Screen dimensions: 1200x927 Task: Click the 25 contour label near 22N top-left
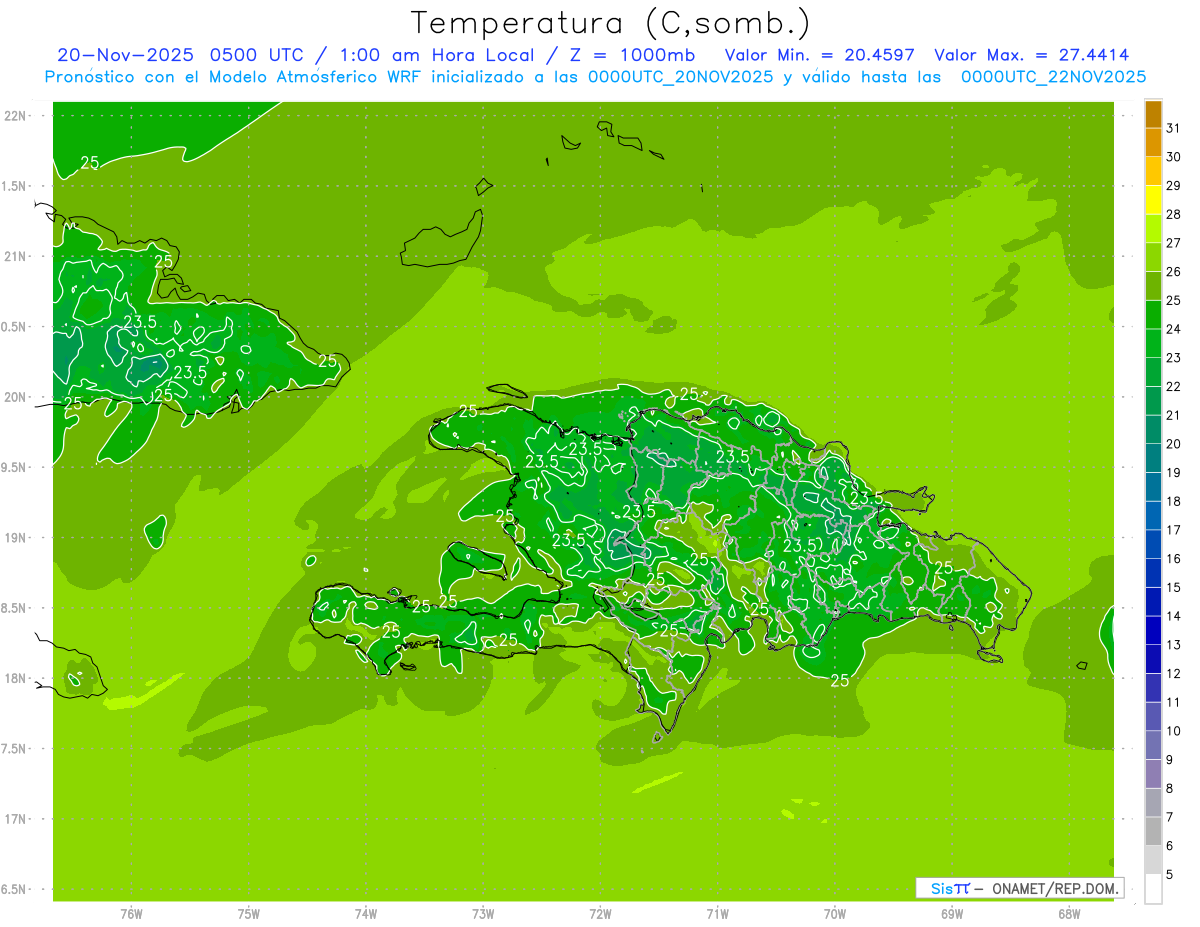[x=89, y=162]
